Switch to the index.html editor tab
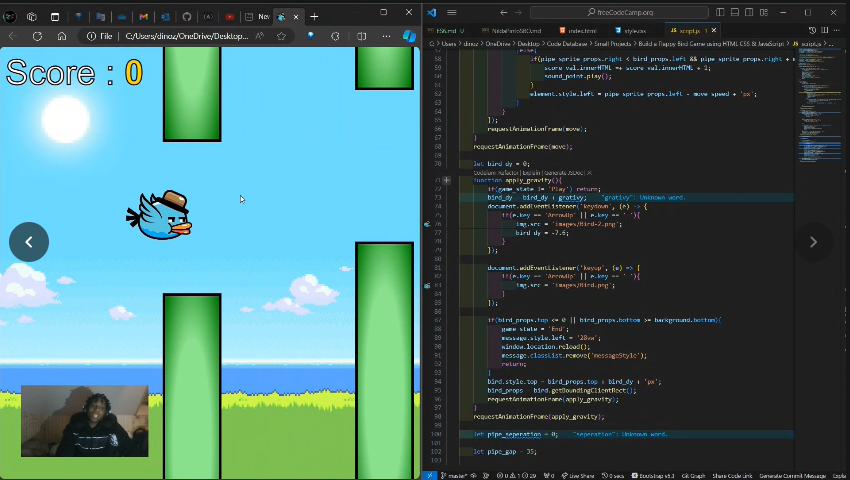This screenshot has width=850, height=480. pyautogui.click(x=578, y=30)
